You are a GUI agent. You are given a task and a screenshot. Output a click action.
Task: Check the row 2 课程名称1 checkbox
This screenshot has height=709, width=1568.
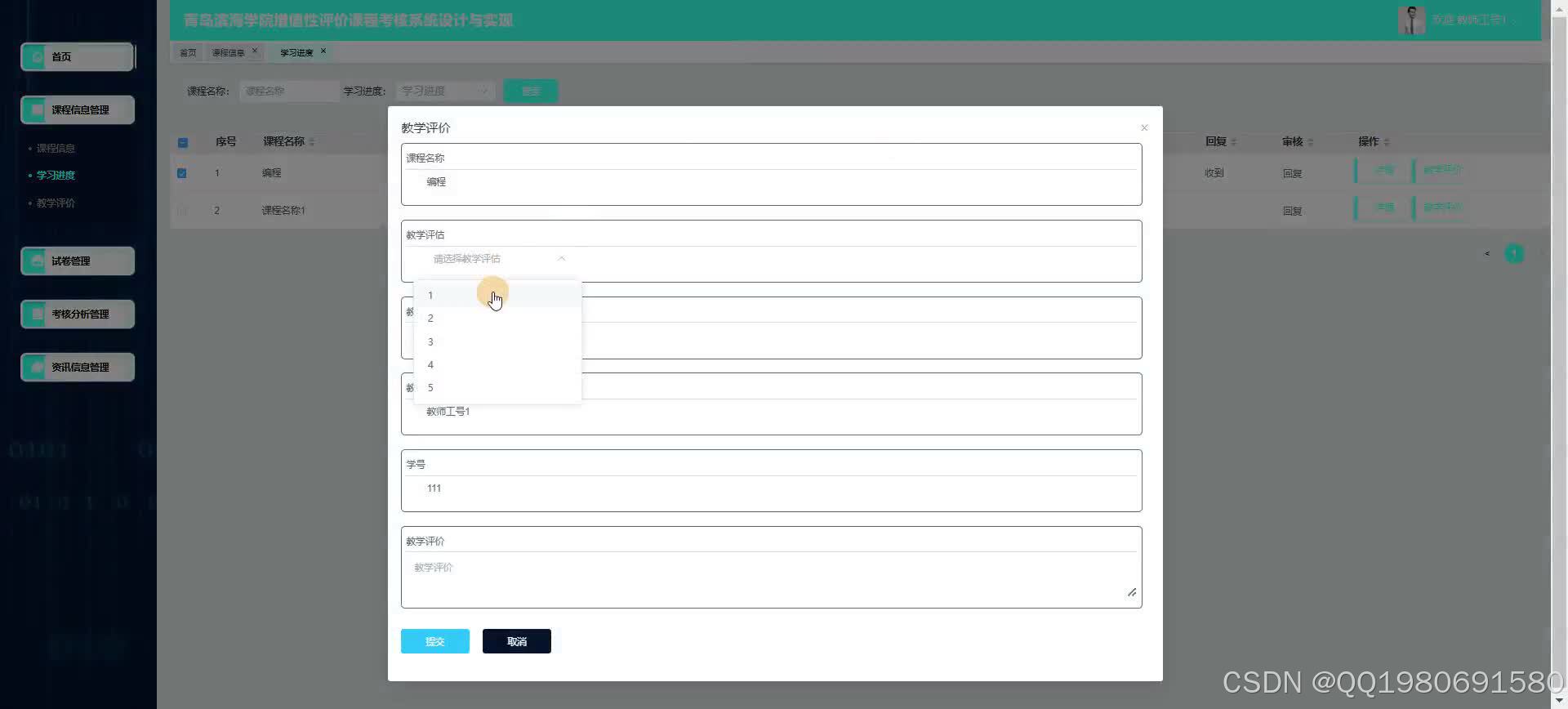[x=182, y=211]
